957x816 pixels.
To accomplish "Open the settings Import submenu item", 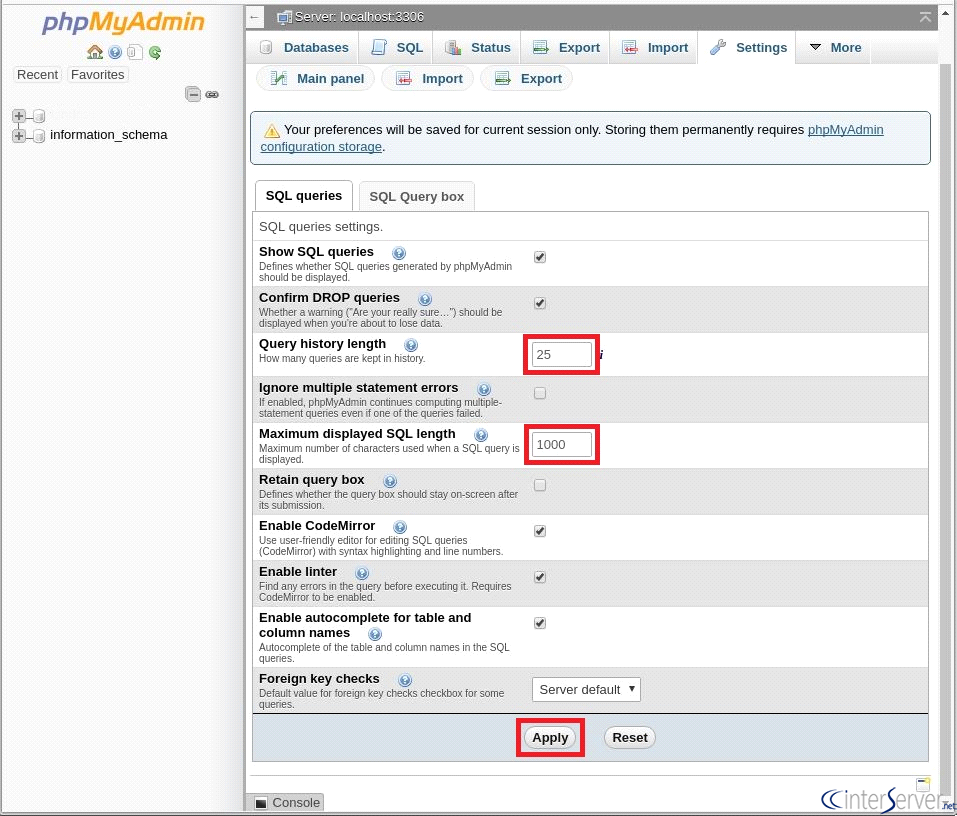I will (428, 79).
